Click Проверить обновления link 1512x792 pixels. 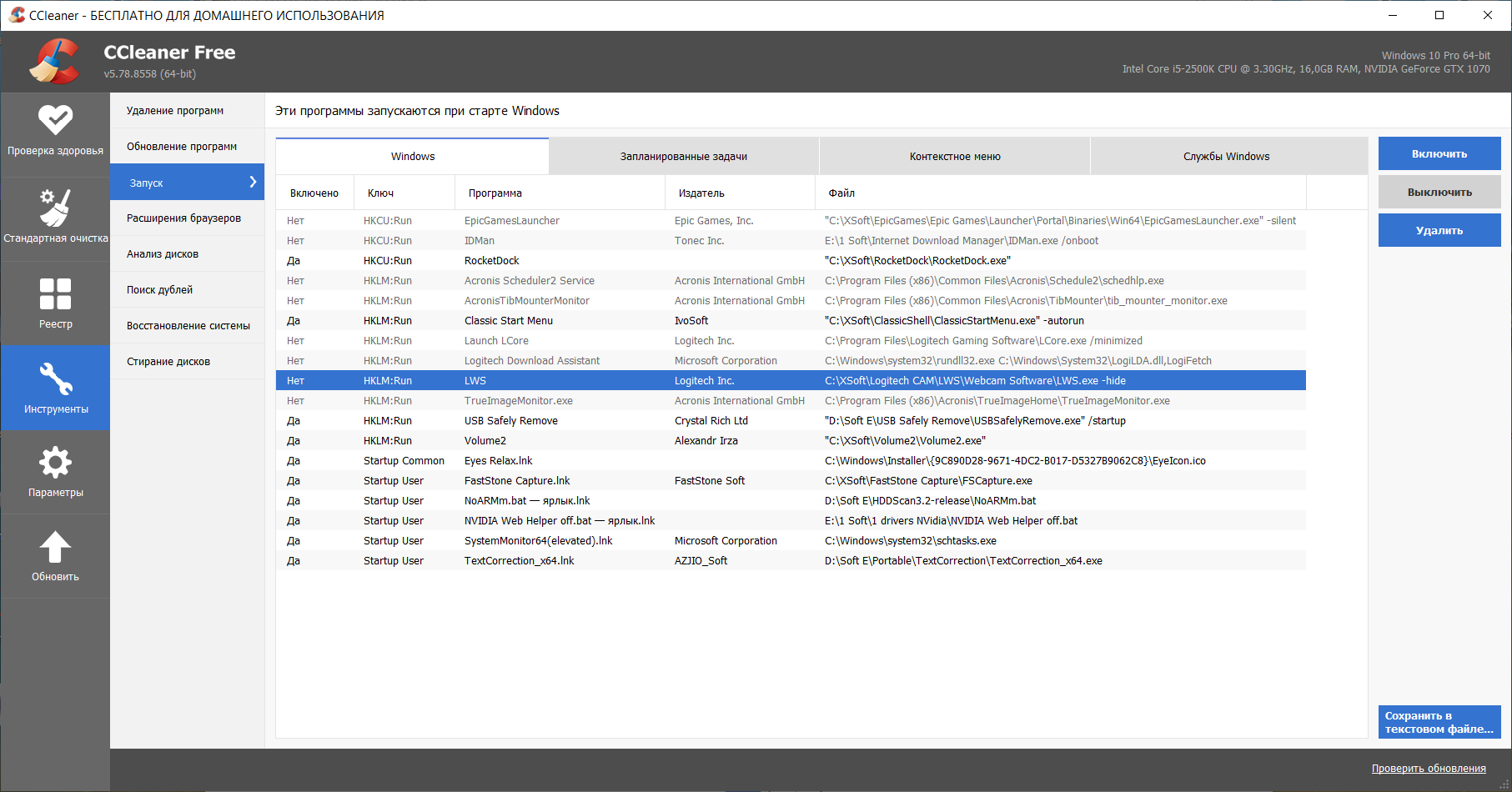pyautogui.click(x=1429, y=769)
